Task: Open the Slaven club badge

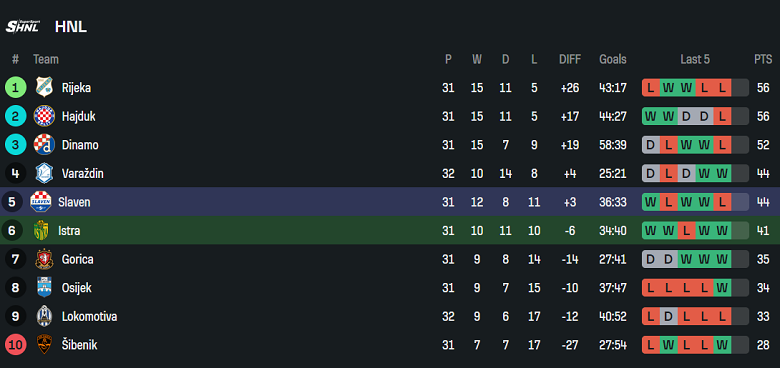Action: pyautogui.click(x=41, y=202)
